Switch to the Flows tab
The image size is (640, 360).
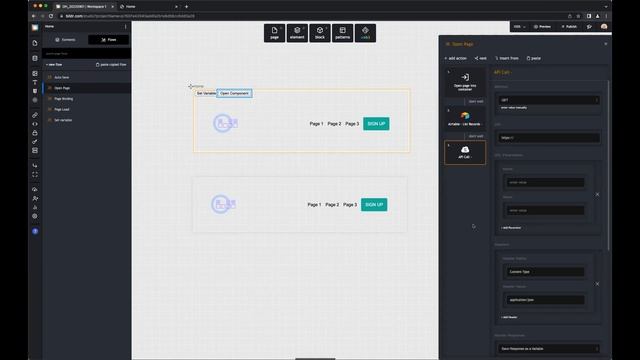pyautogui.click(x=109, y=40)
